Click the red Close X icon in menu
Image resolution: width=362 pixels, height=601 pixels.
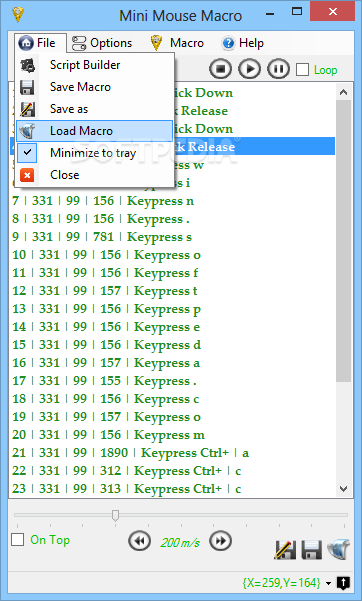pyautogui.click(x=27, y=175)
